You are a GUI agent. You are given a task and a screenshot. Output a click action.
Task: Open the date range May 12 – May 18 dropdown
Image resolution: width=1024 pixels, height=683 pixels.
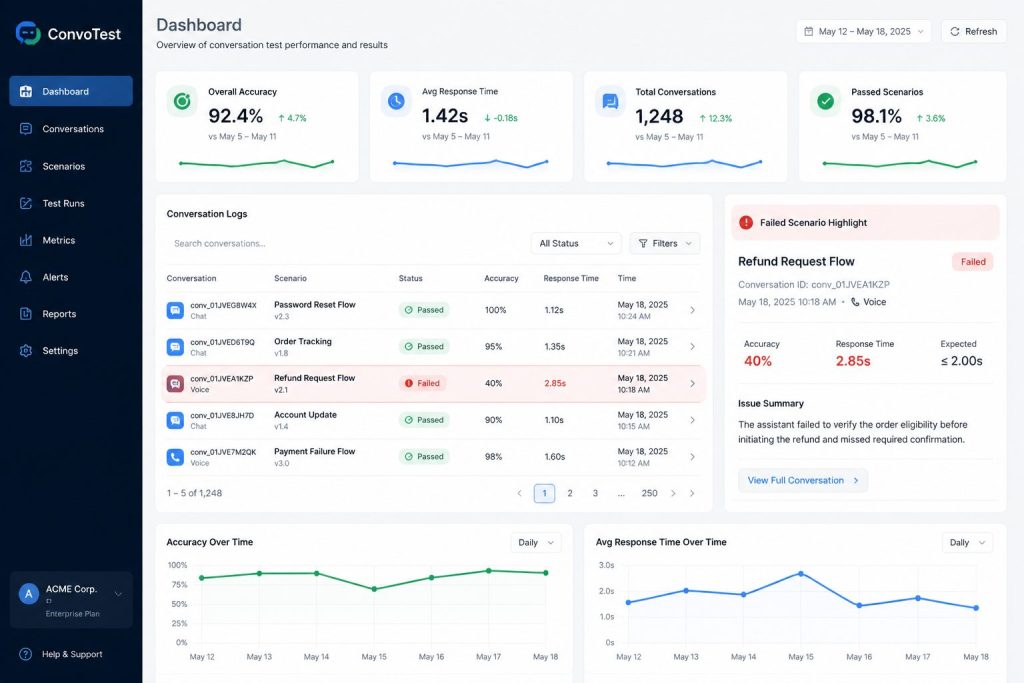pos(863,31)
